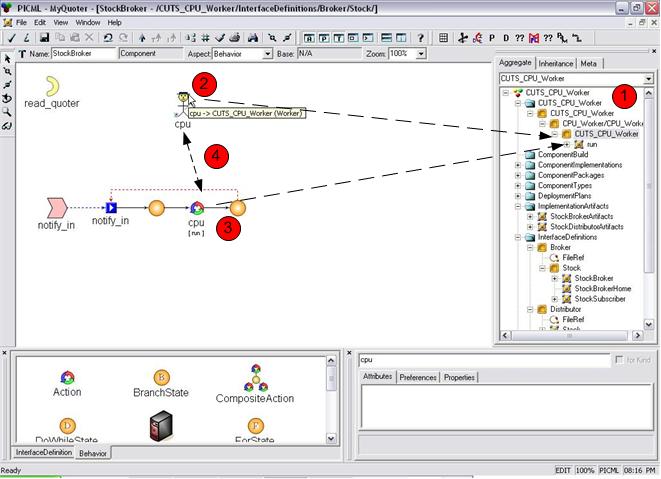This screenshot has width=661, height=479.
Task: Open the Zoom 100% dropdown
Action: pyautogui.click(x=405, y=53)
